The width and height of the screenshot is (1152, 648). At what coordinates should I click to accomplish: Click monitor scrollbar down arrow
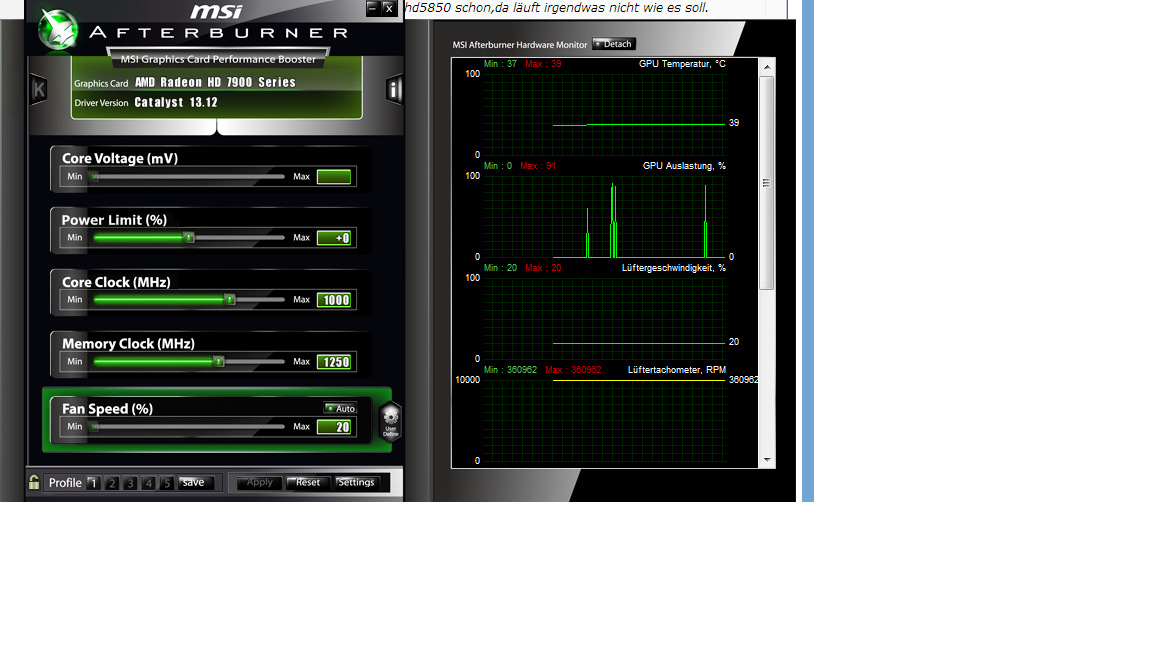[767, 460]
